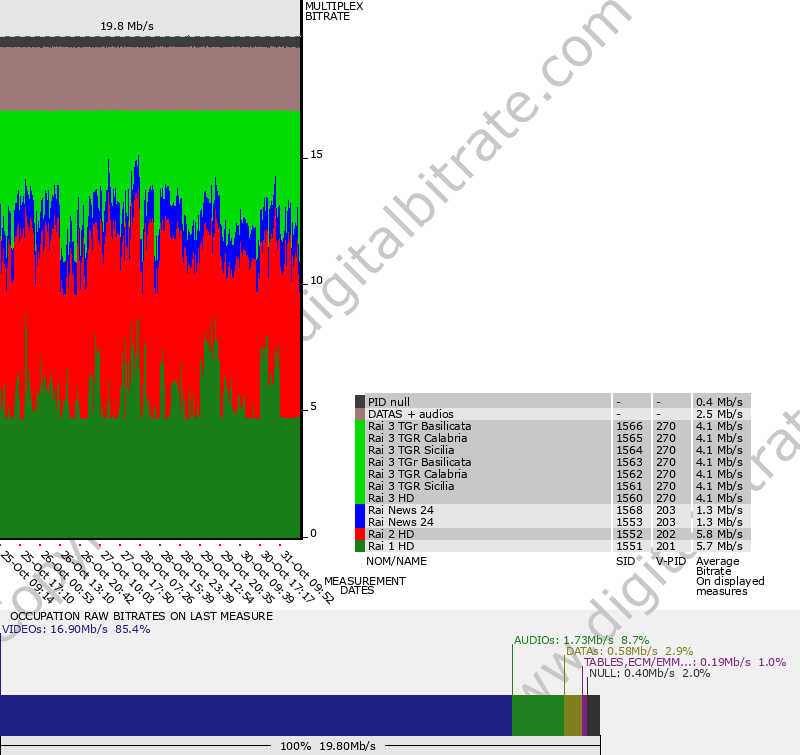The image size is (800, 755).
Task: Click the 5.8 Mb/s average bitrate value
Action: pyautogui.click(x=718, y=534)
